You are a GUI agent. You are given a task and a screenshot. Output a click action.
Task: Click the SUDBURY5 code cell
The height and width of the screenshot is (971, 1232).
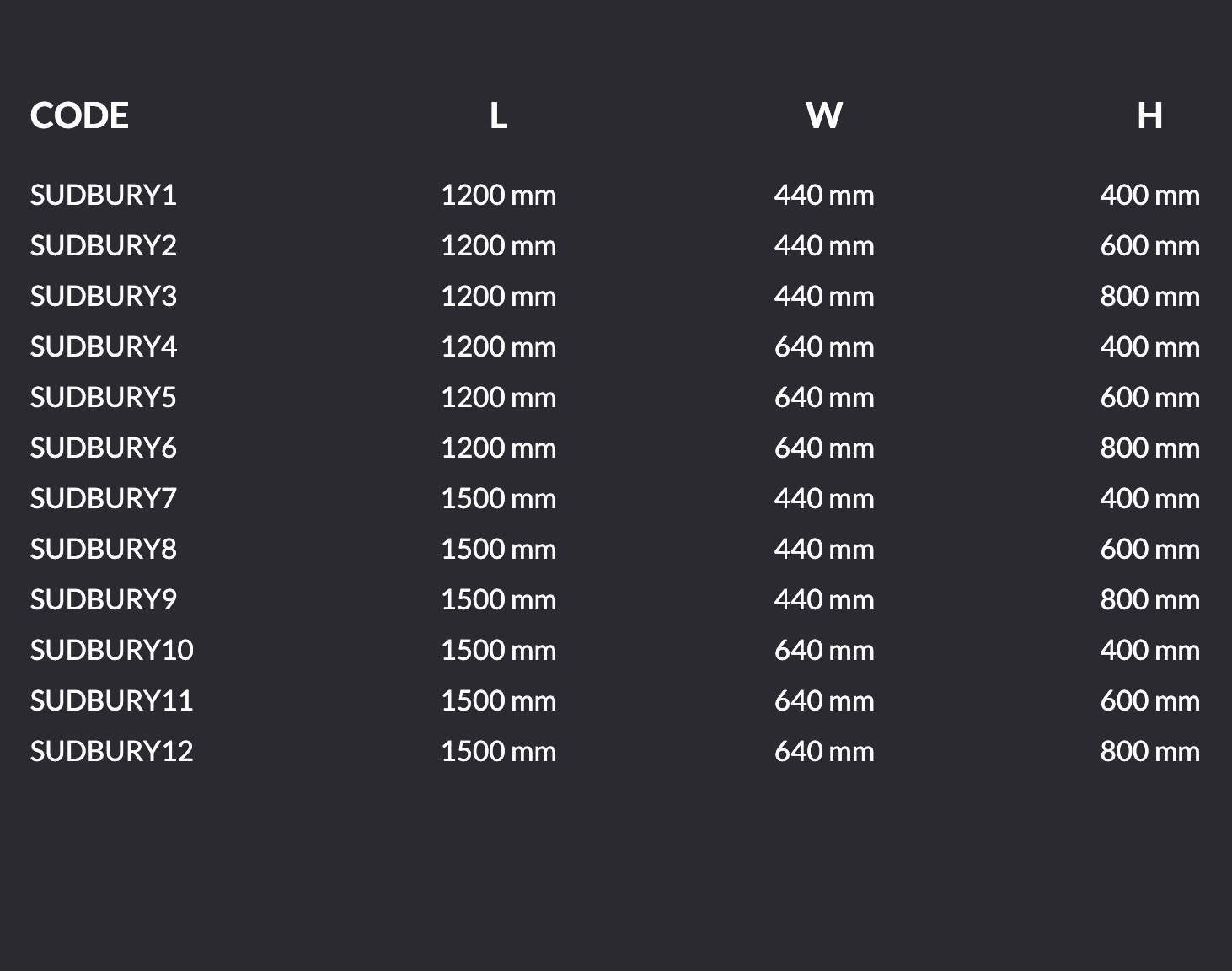pos(103,397)
